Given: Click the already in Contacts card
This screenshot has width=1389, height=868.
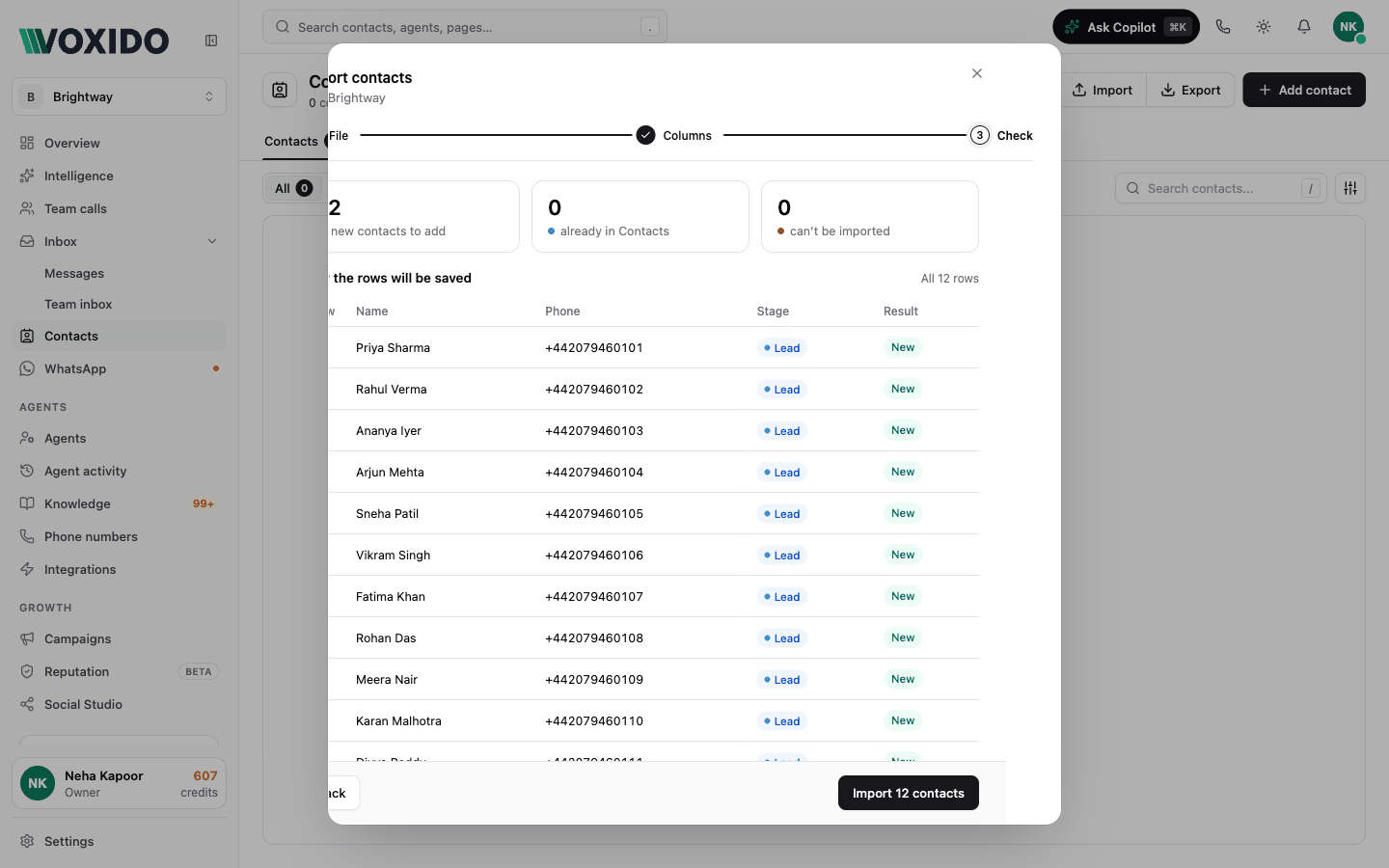Looking at the screenshot, I should (x=640, y=216).
